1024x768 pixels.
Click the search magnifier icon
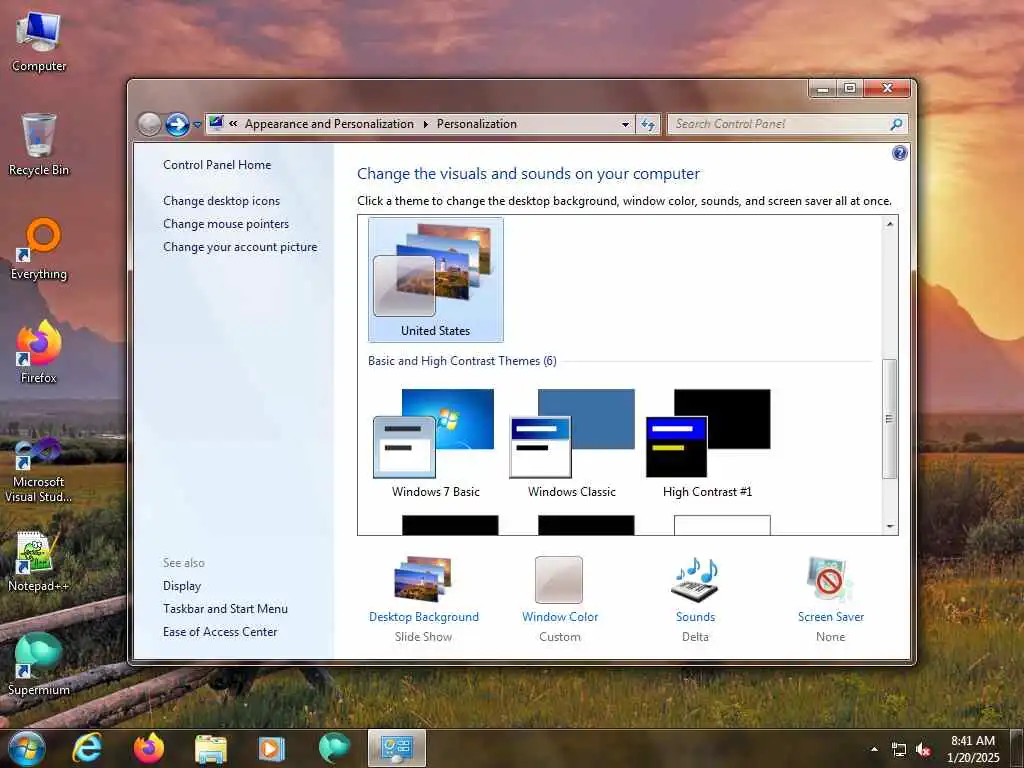click(897, 124)
